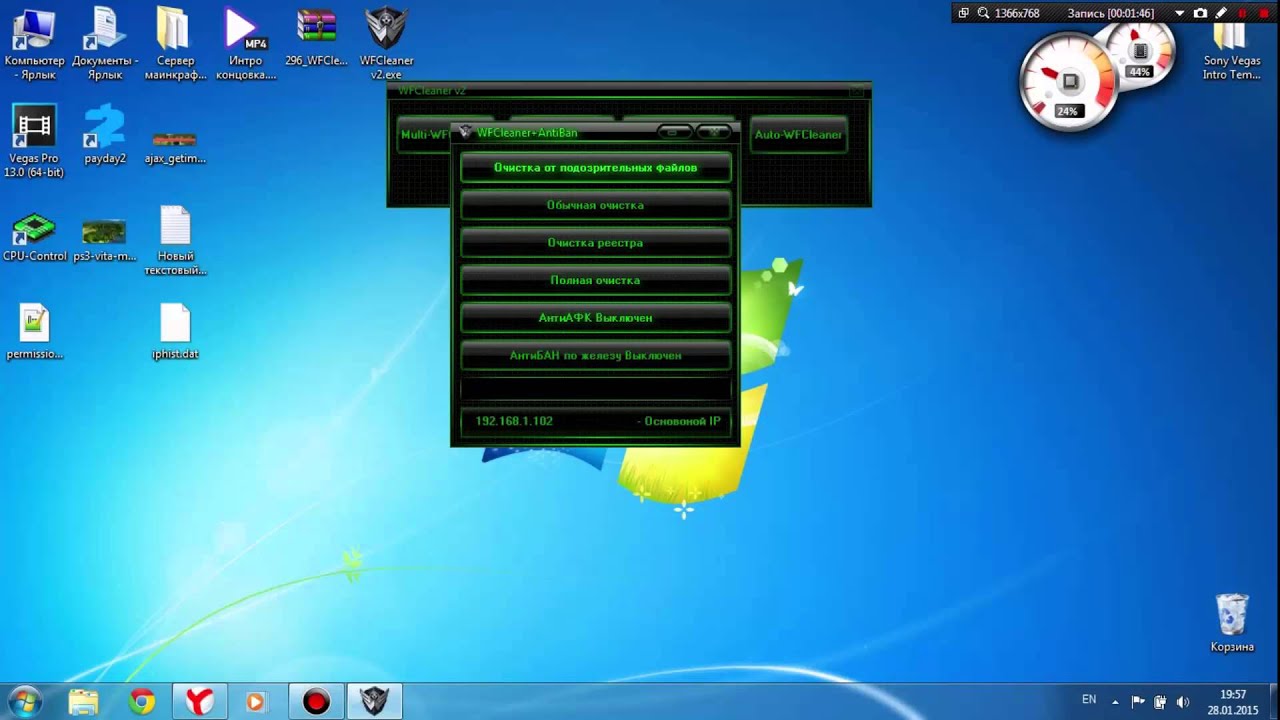Image resolution: width=1280 pixels, height=720 pixels.
Task: Open Windows Explorer from taskbar
Action: [84, 702]
